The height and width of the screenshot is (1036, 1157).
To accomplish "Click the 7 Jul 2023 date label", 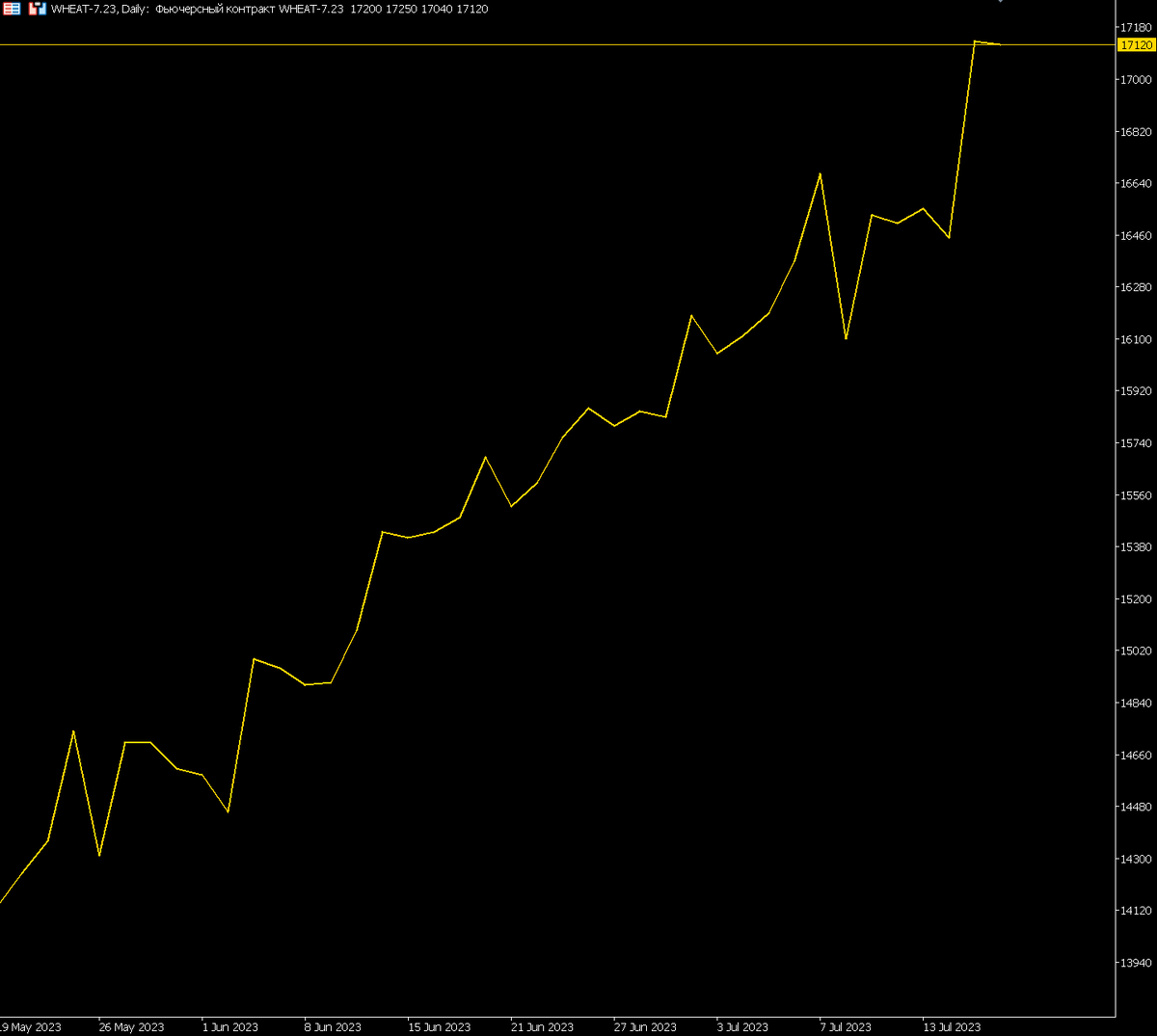I will 846,1027.
